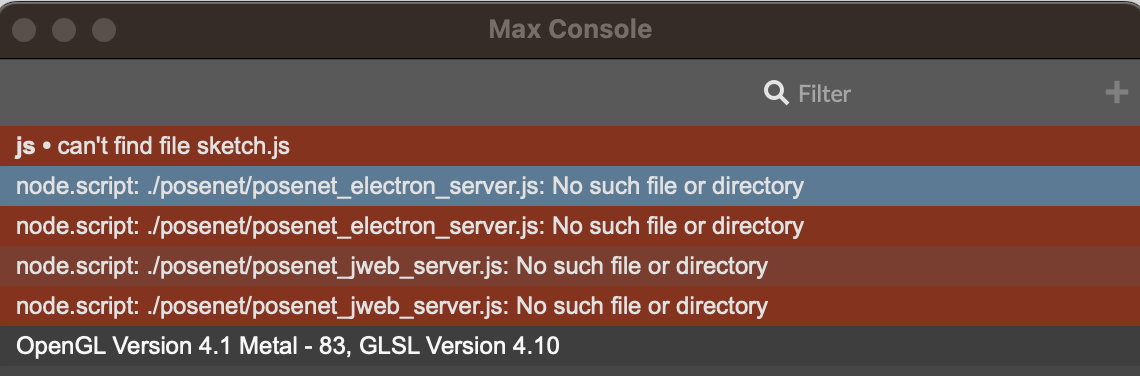Click the Max Console window title
Image resolution: width=1140 pixels, height=376 pixels.
pos(570,29)
